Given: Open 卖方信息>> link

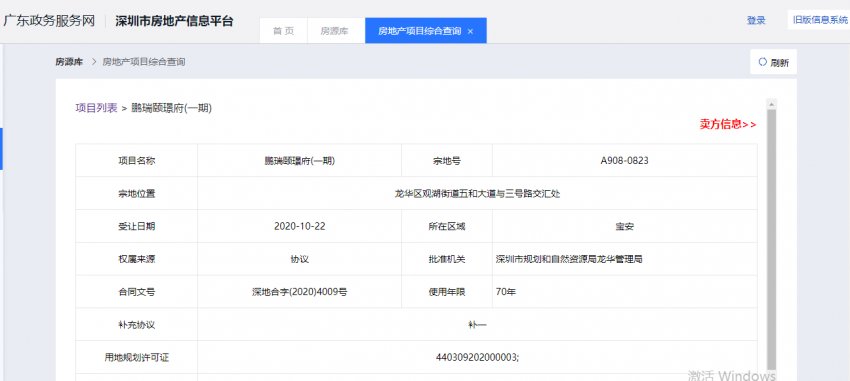Looking at the screenshot, I should pyautogui.click(x=727, y=124).
